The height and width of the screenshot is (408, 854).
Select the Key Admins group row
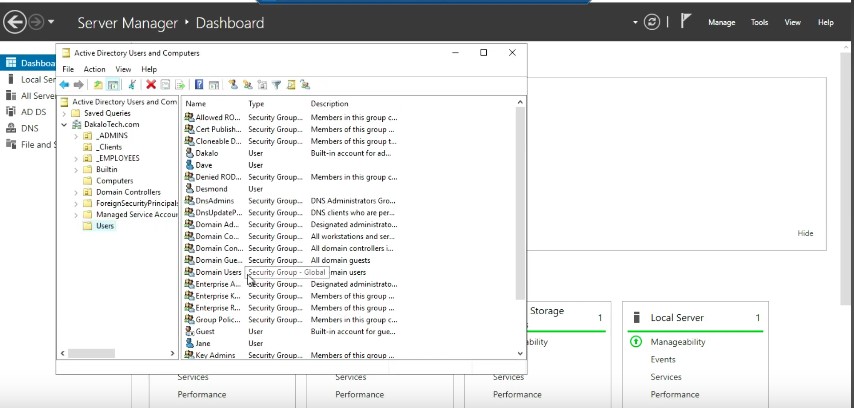(x=215, y=355)
